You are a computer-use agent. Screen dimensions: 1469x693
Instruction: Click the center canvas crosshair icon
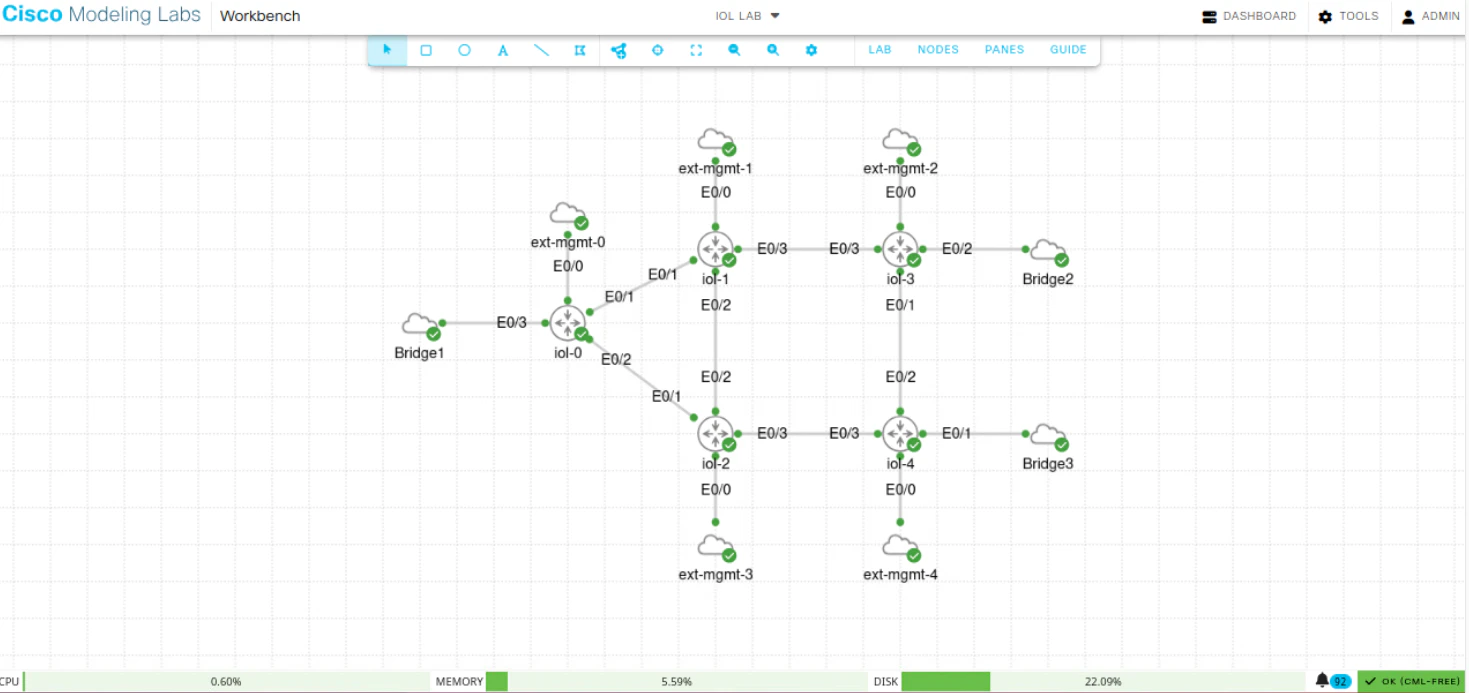coord(658,50)
